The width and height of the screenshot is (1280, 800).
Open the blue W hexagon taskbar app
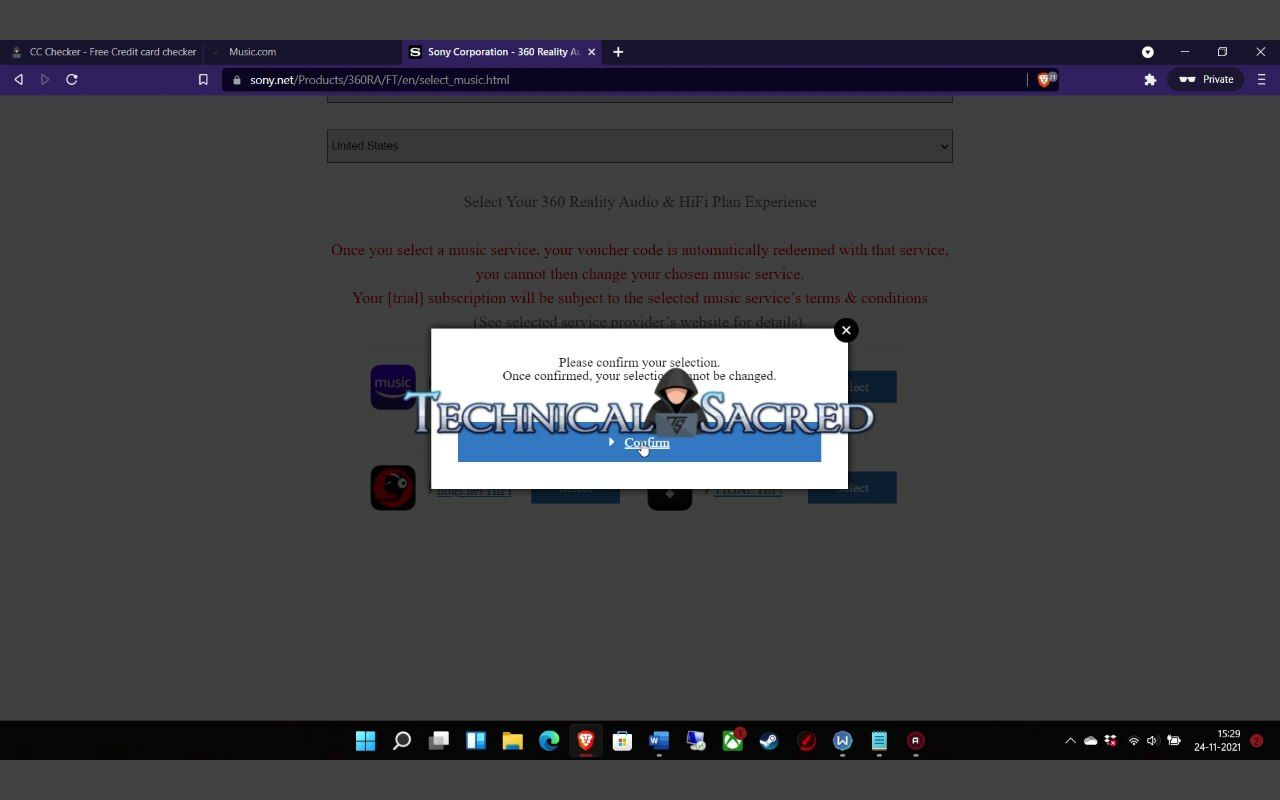click(842, 741)
